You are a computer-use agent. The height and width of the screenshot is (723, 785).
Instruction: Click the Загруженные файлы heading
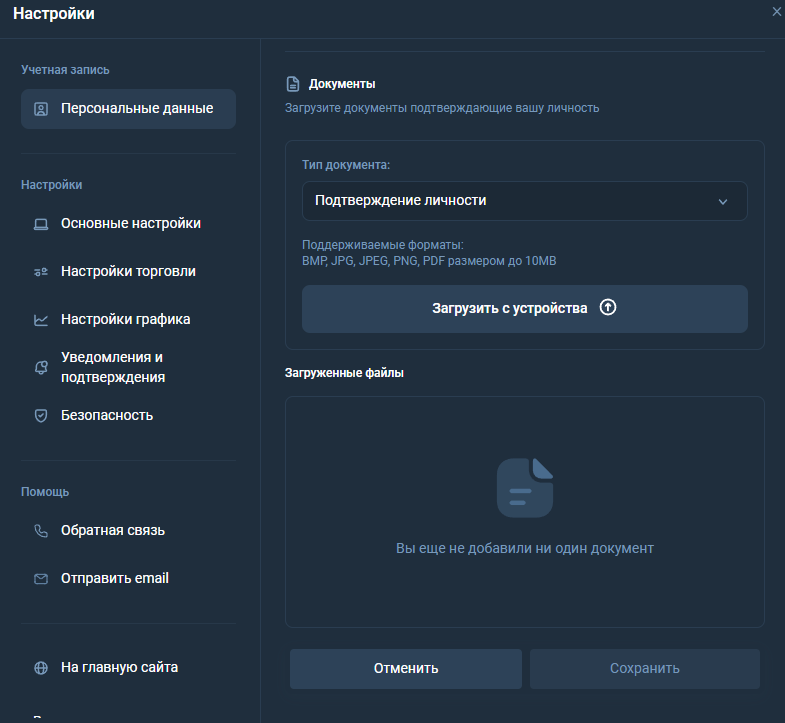(344, 373)
